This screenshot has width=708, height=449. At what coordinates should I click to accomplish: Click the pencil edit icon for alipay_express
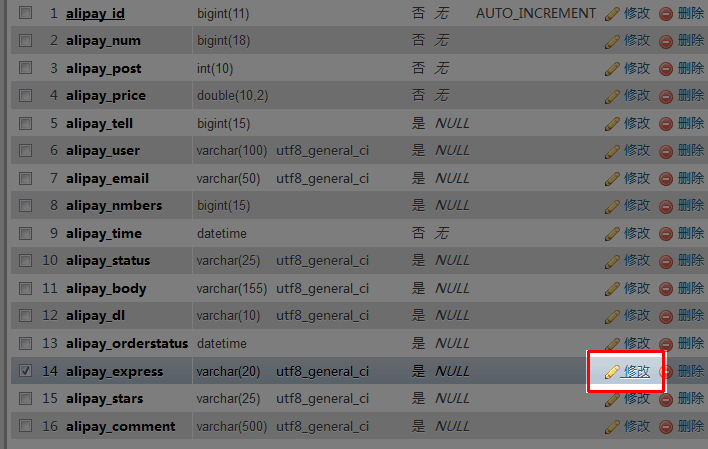pos(612,371)
